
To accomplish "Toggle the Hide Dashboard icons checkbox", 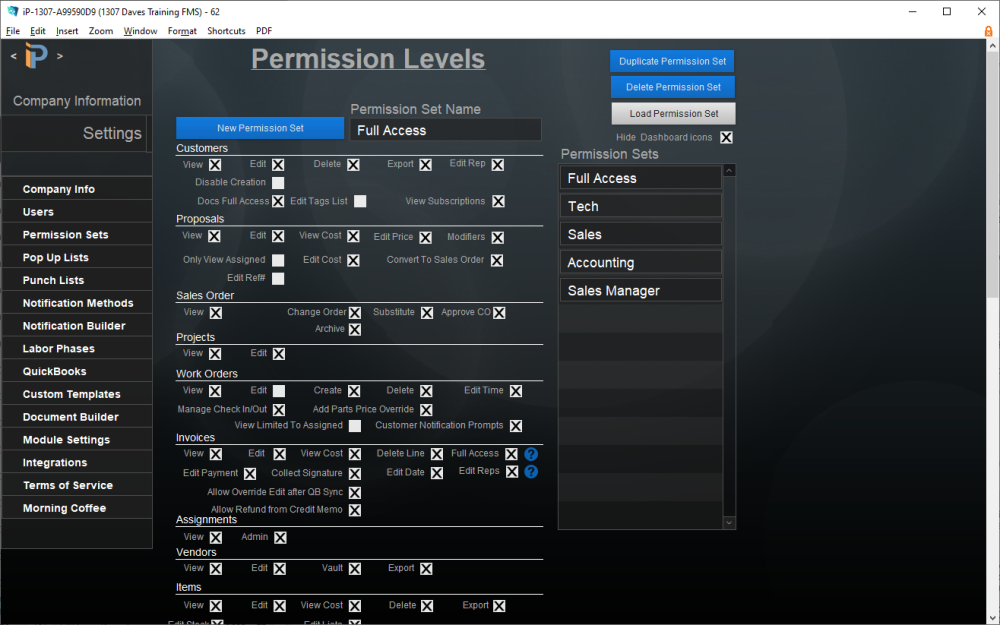I will coord(725,137).
